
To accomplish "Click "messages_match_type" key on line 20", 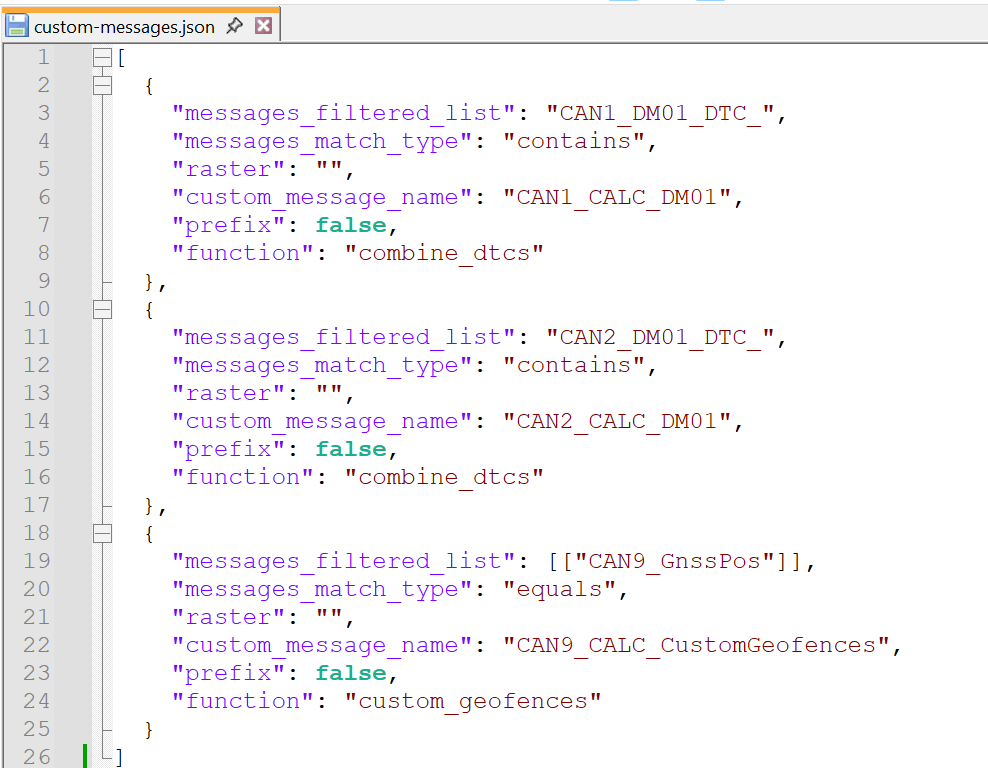I will coord(322,590).
